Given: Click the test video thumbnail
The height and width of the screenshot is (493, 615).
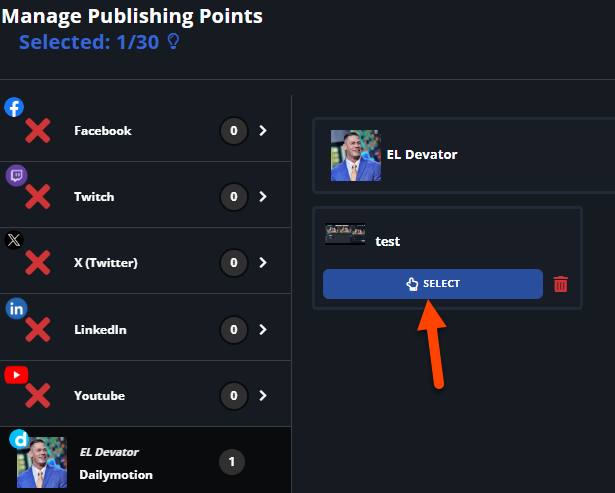Looking at the screenshot, I should coord(345,234).
